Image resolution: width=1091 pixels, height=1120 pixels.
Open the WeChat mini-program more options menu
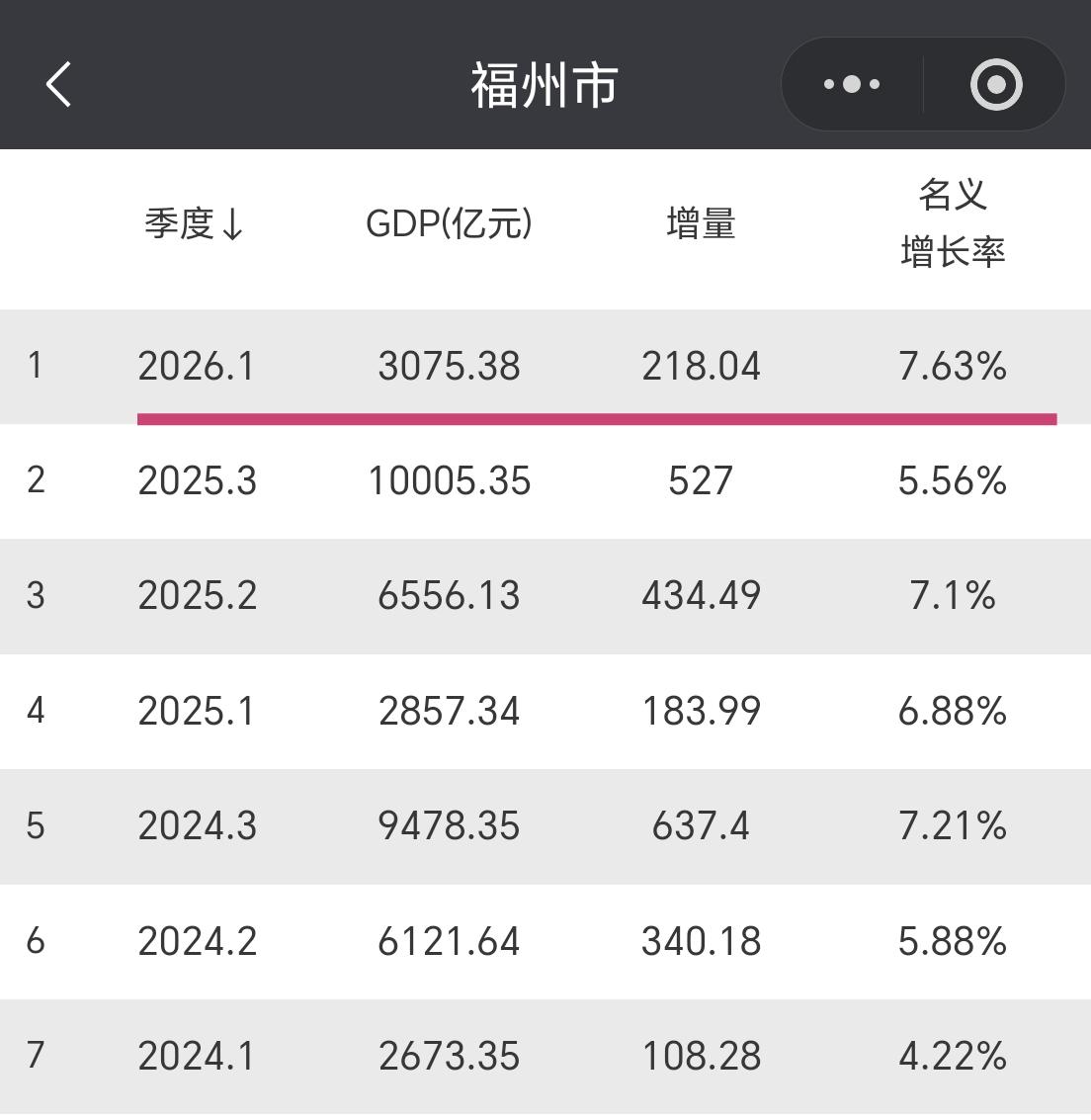(851, 83)
